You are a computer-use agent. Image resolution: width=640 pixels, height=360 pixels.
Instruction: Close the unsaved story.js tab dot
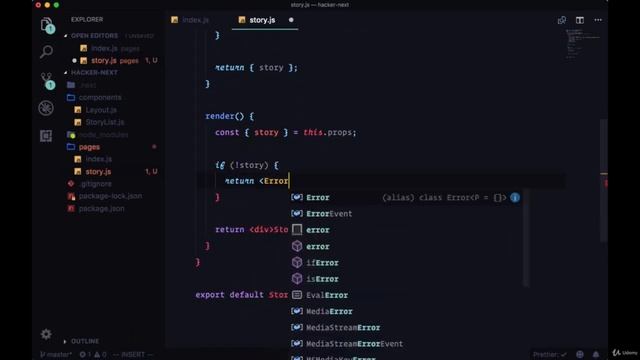click(x=291, y=20)
